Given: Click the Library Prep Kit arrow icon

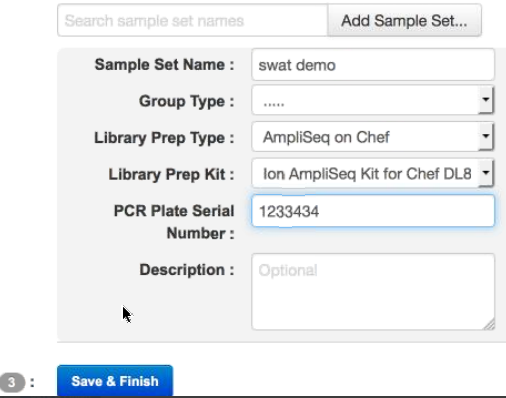Looking at the screenshot, I should (x=486, y=173).
